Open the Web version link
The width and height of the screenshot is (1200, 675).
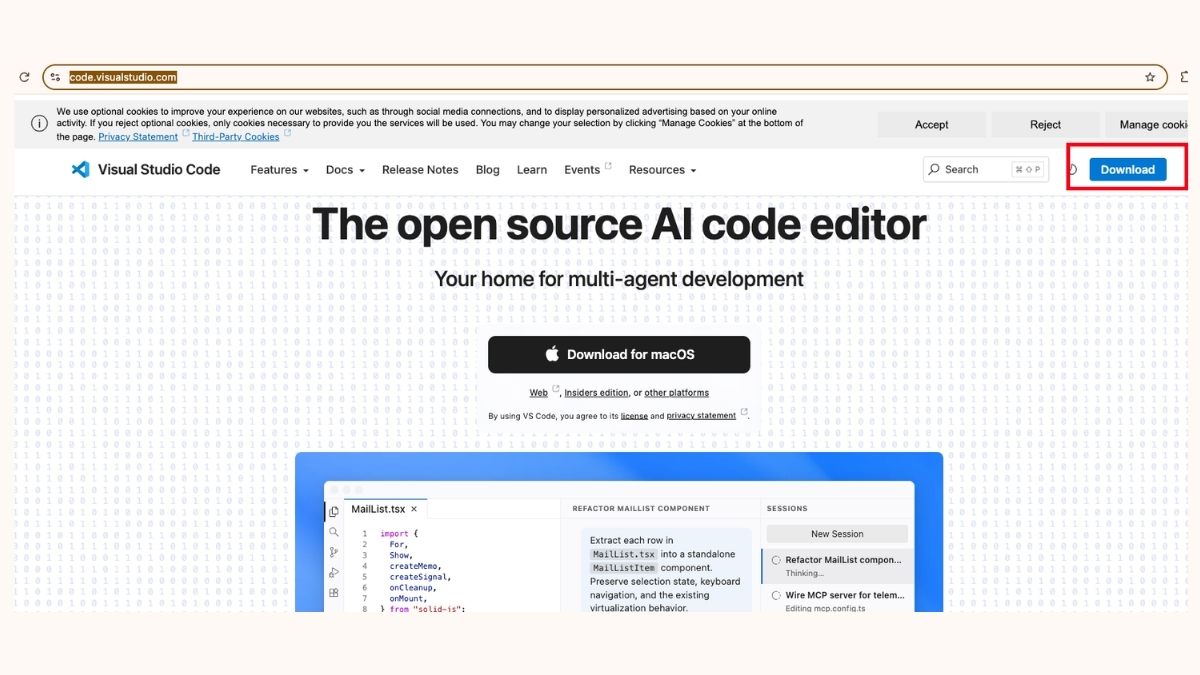click(538, 393)
